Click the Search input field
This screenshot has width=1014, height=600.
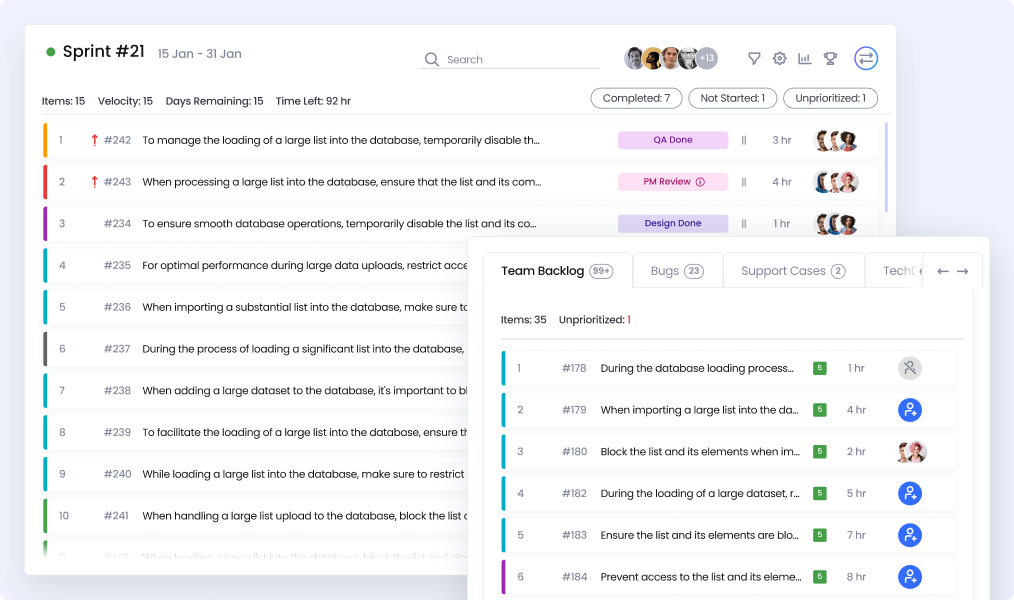(x=520, y=60)
